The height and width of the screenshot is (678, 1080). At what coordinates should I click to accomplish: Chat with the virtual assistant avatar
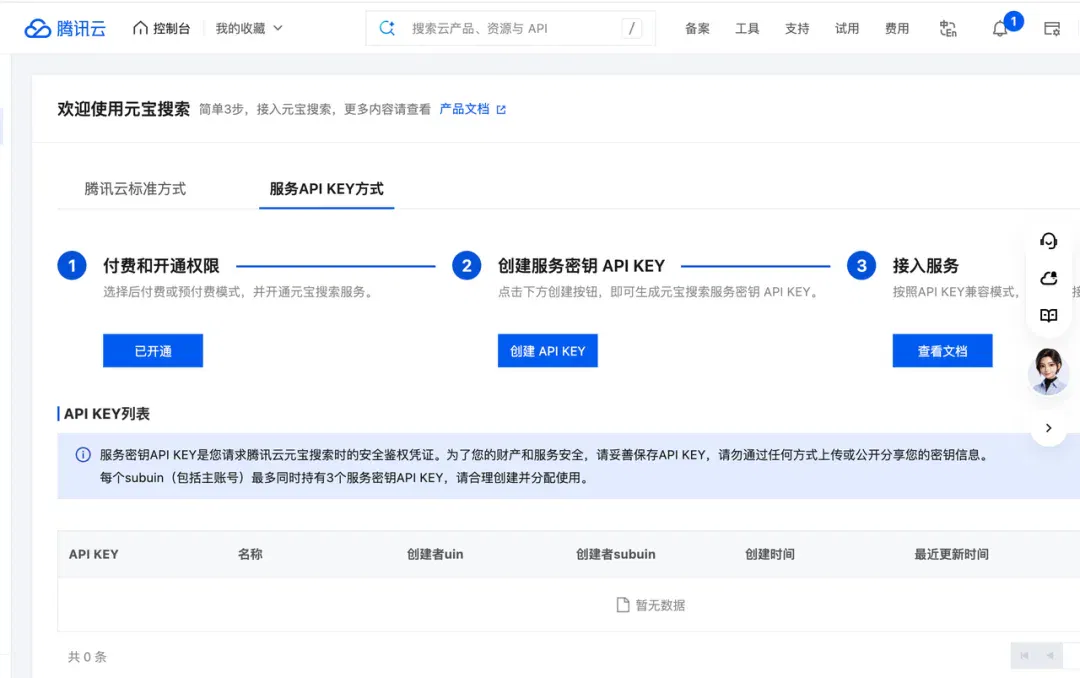tap(1048, 371)
